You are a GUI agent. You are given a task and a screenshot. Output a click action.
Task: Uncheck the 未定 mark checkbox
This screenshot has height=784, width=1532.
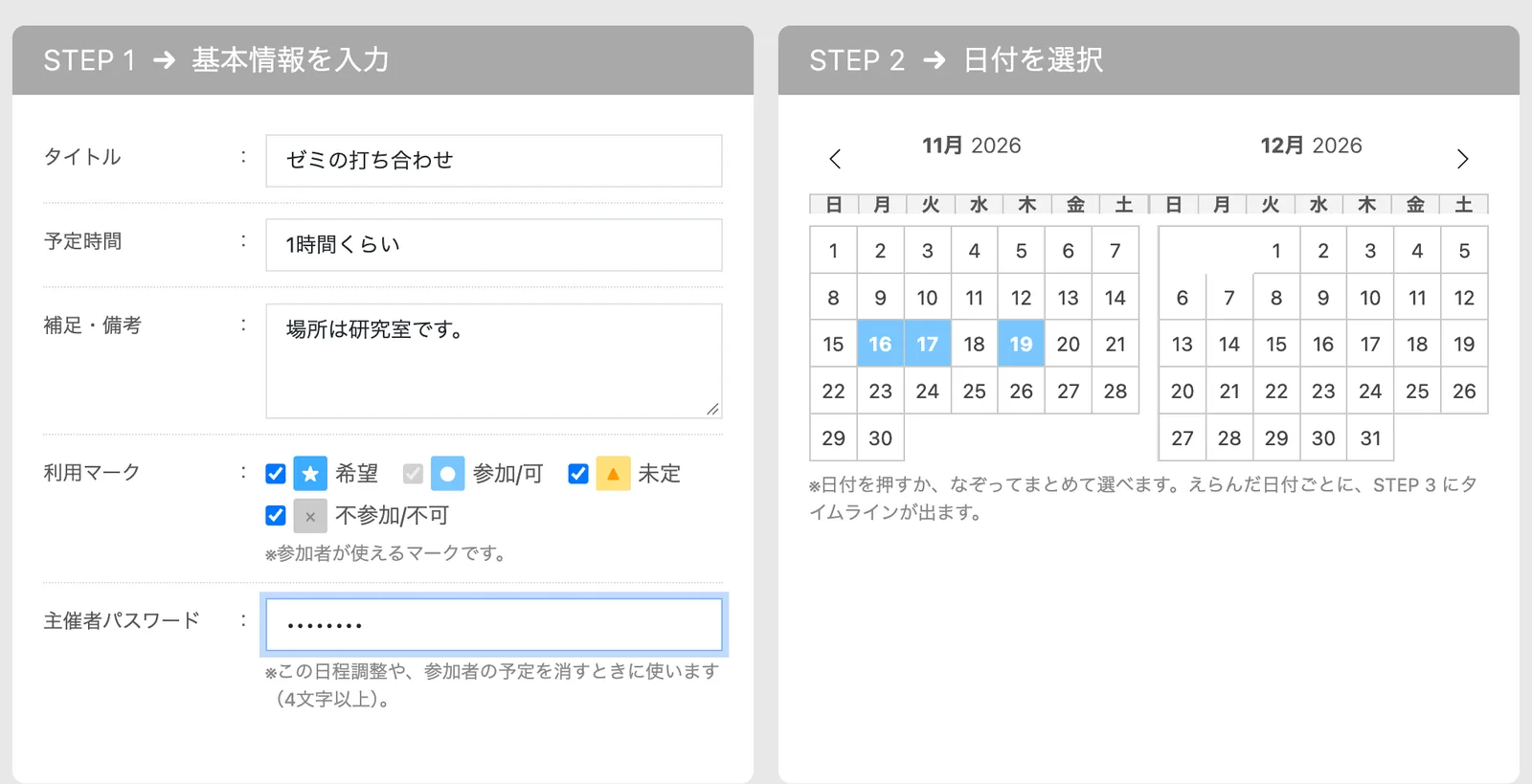[x=578, y=474]
